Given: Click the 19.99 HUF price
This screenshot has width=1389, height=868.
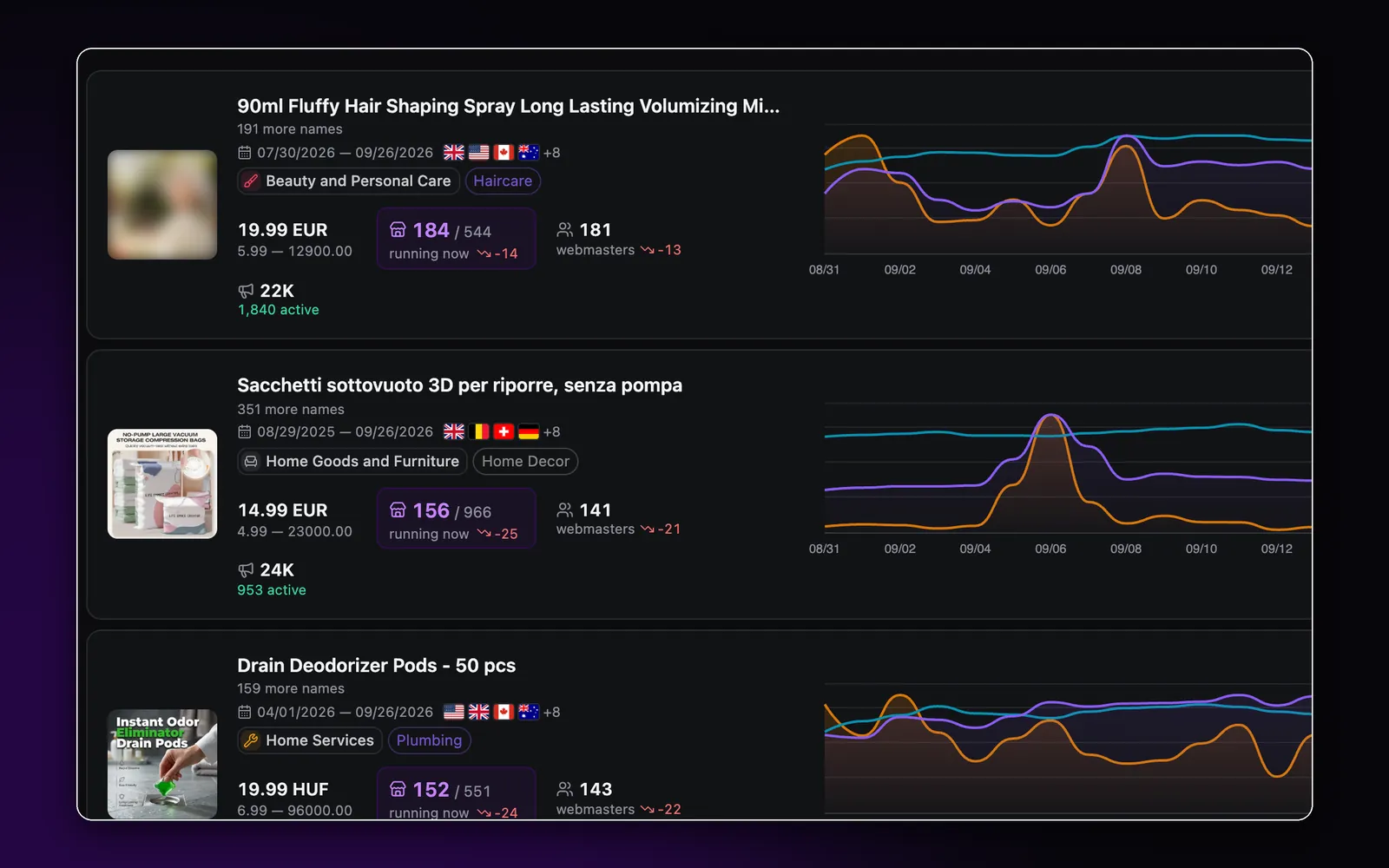Looking at the screenshot, I should pyautogui.click(x=283, y=790).
